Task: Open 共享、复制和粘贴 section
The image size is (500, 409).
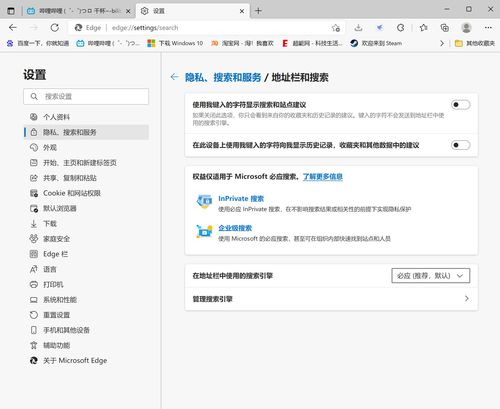Action: point(86,178)
